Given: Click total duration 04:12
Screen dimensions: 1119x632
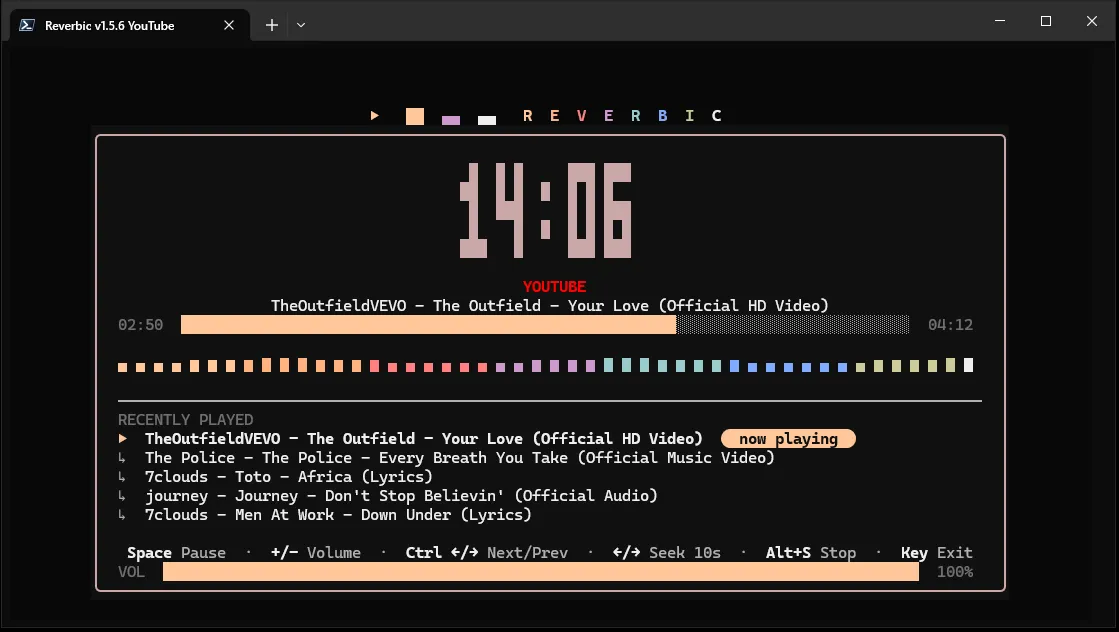Looking at the screenshot, I should [950, 325].
